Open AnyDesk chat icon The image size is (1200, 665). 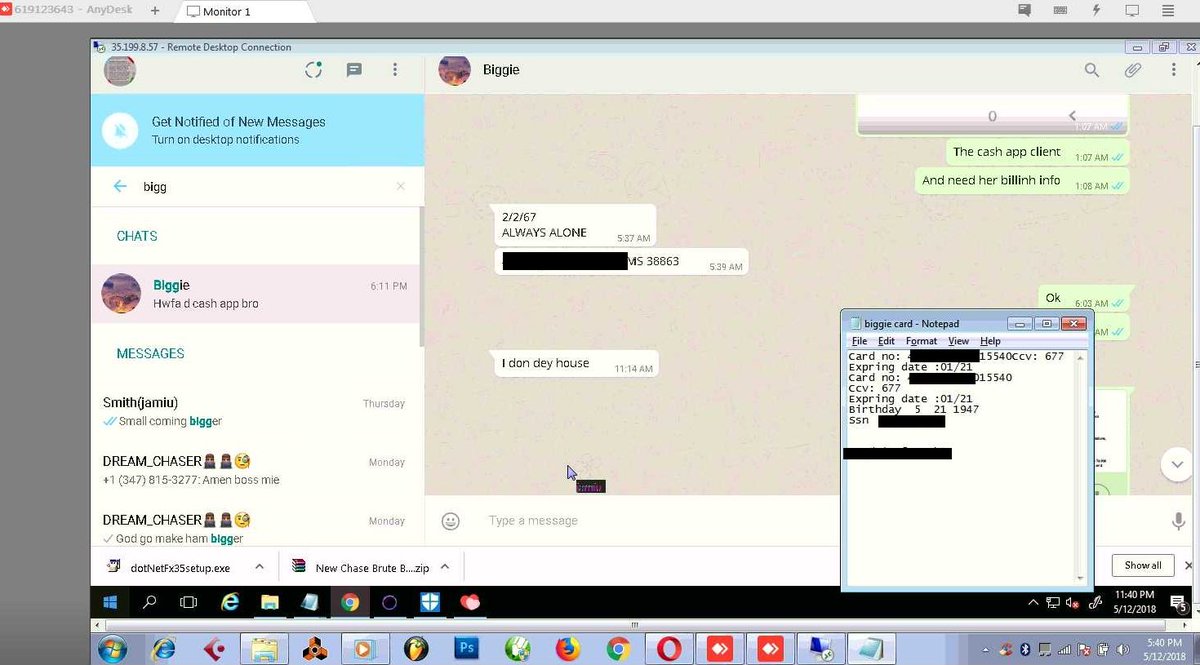tap(1024, 11)
